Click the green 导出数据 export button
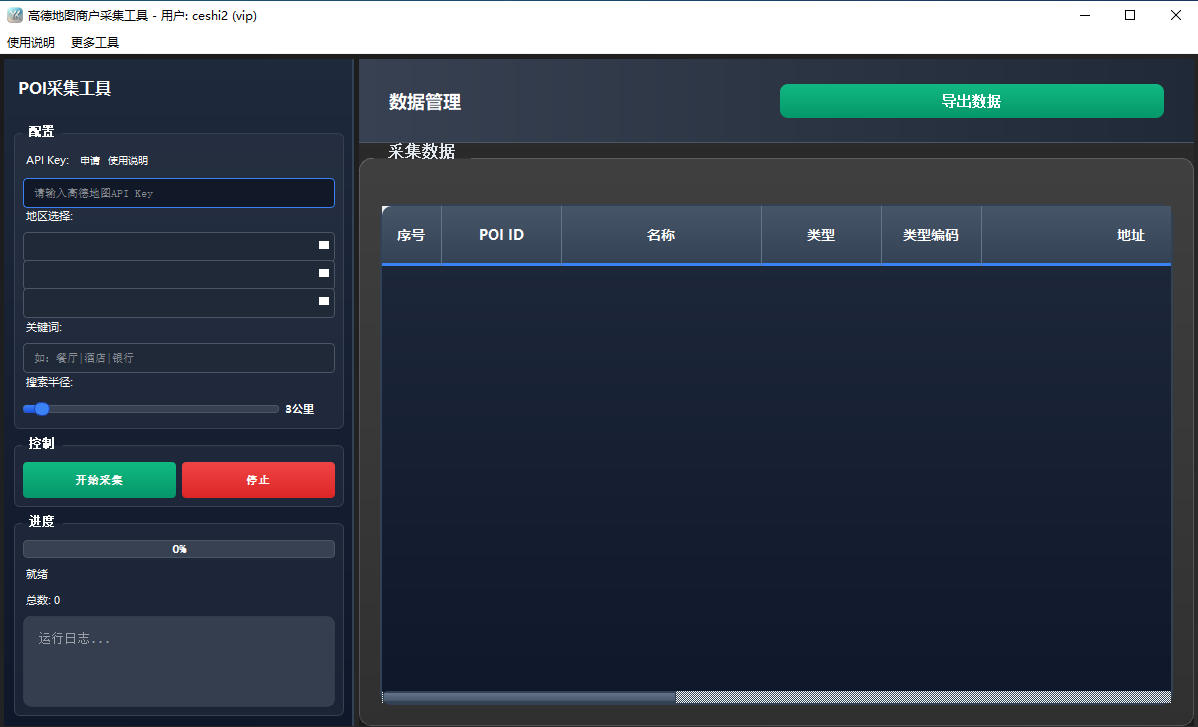The width and height of the screenshot is (1198, 727). (971, 101)
